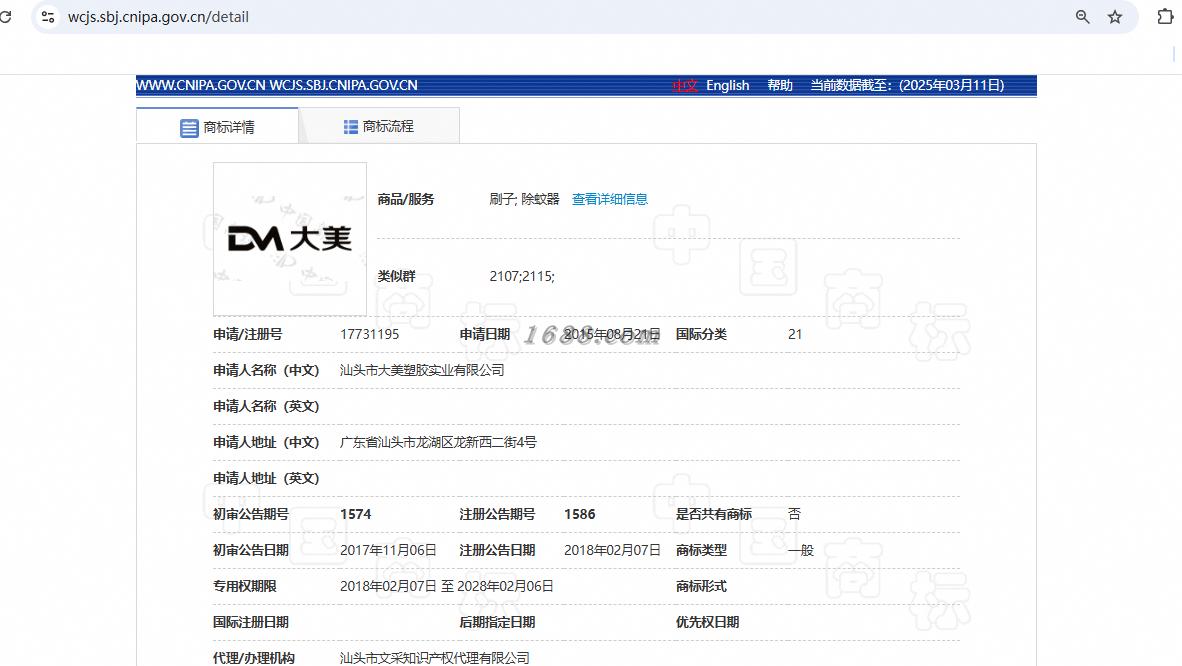Select agency 汕头市文采知识产权代理有限公司

click(x=434, y=658)
